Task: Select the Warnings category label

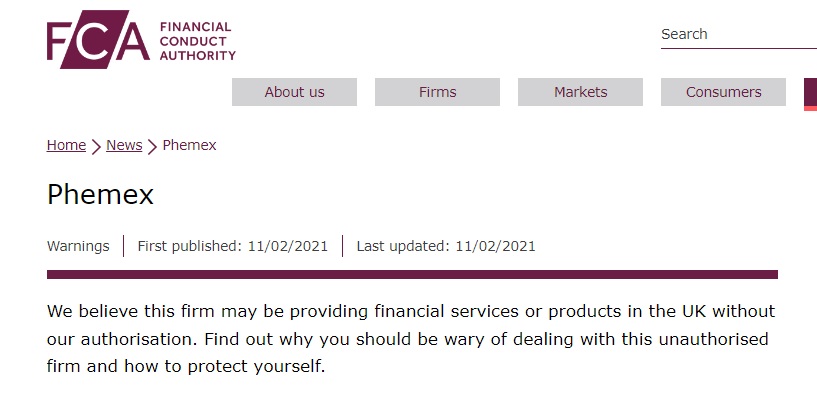Action: [78, 246]
